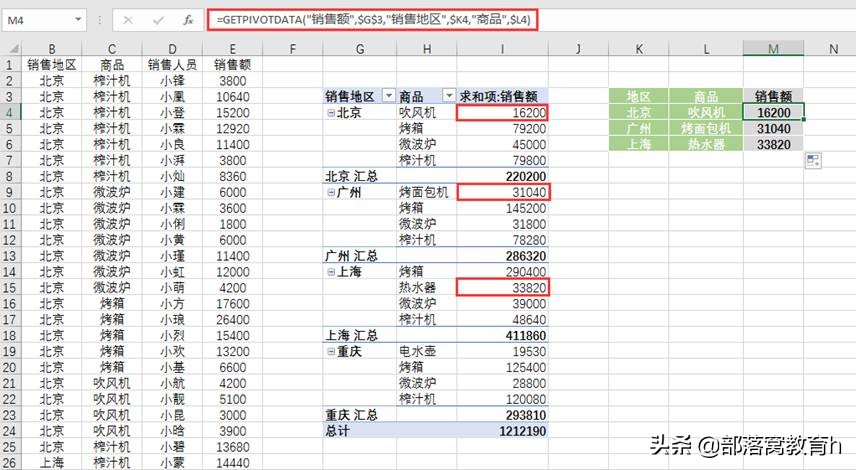Click into the GETPIVOTDATA formula bar
Viewport: 856px width, 470px height.
tap(371, 20)
